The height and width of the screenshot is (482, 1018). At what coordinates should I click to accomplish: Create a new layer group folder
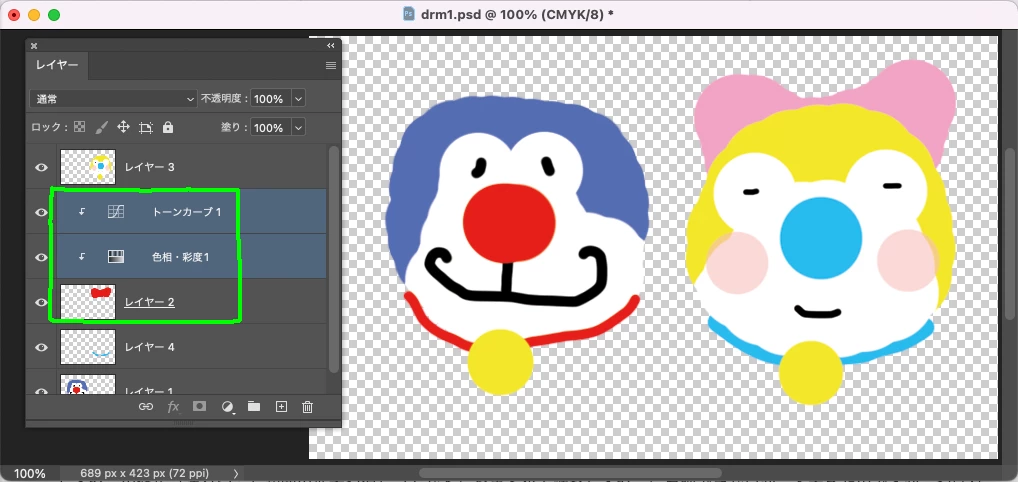tap(254, 407)
